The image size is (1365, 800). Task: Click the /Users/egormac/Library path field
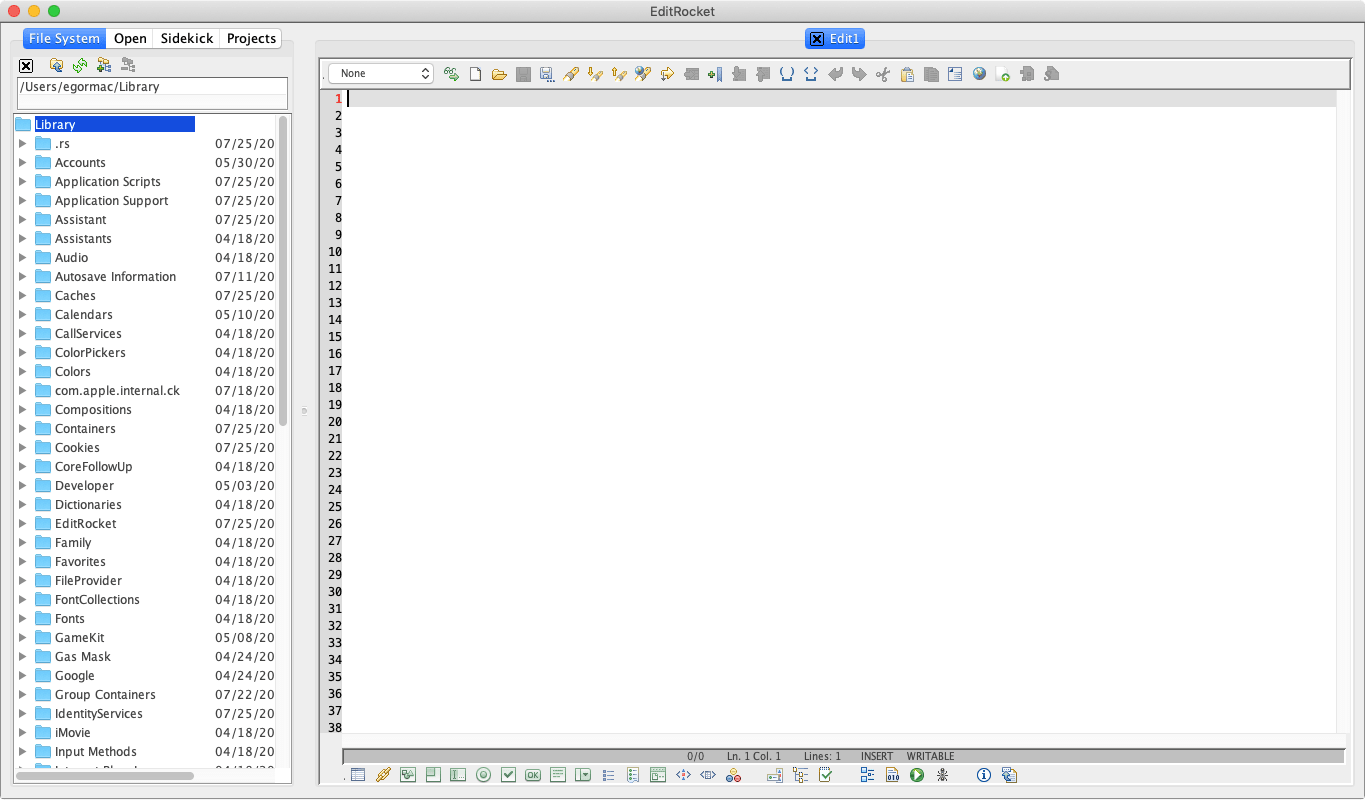(x=152, y=87)
